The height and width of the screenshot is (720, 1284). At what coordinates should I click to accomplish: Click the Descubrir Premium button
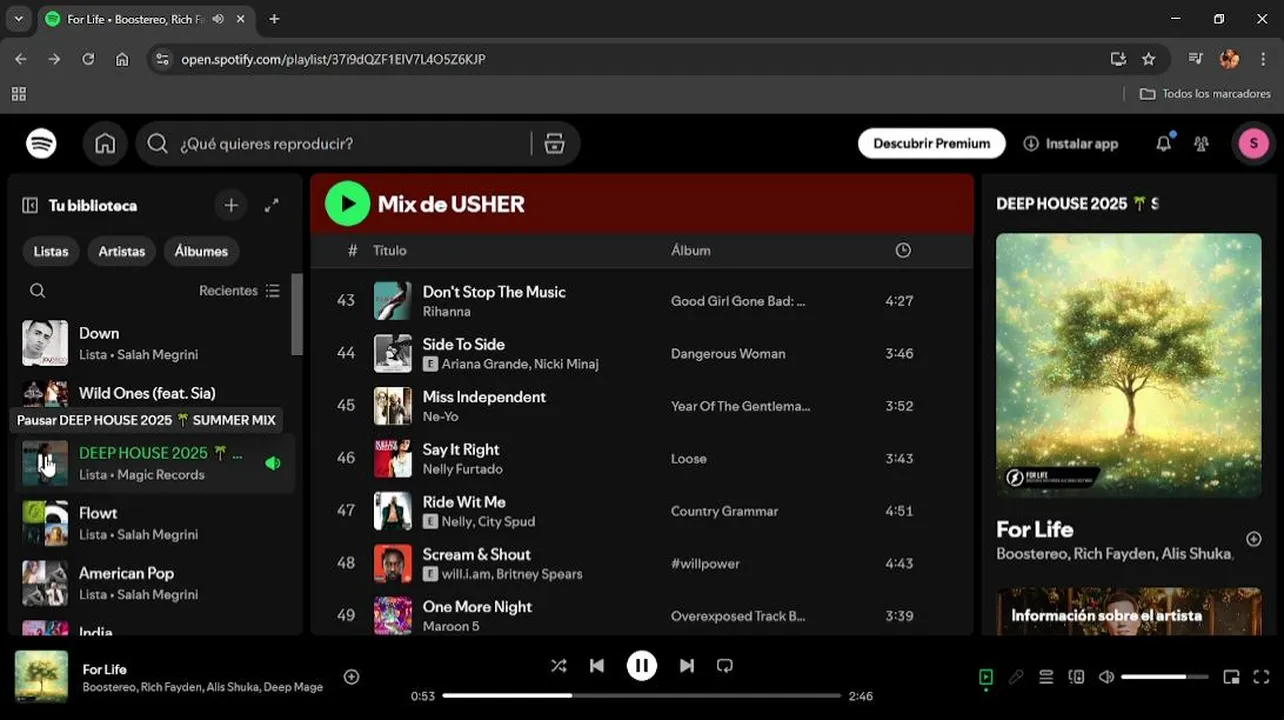click(931, 143)
